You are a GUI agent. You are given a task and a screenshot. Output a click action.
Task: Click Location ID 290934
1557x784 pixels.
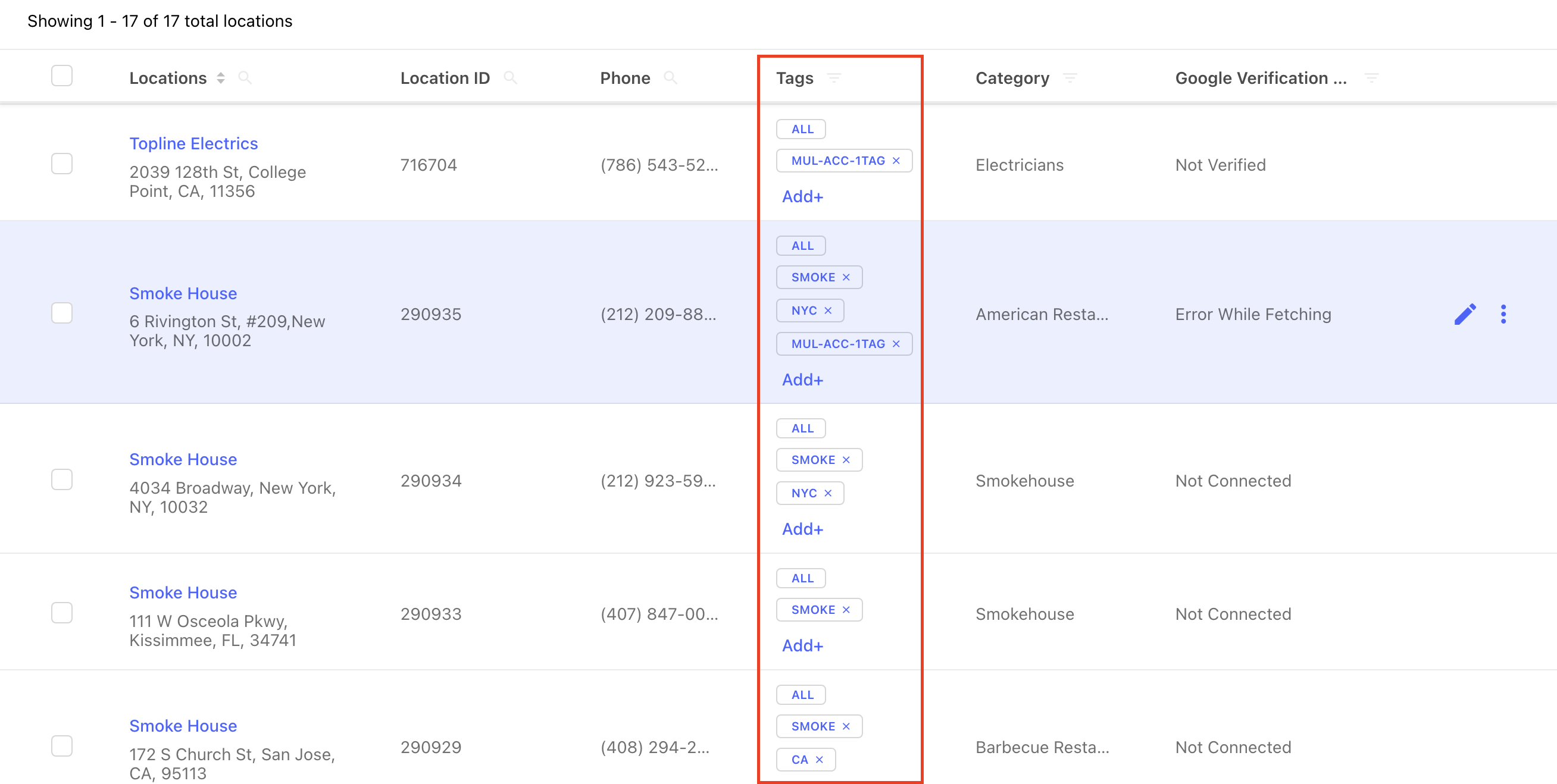pos(431,481)
